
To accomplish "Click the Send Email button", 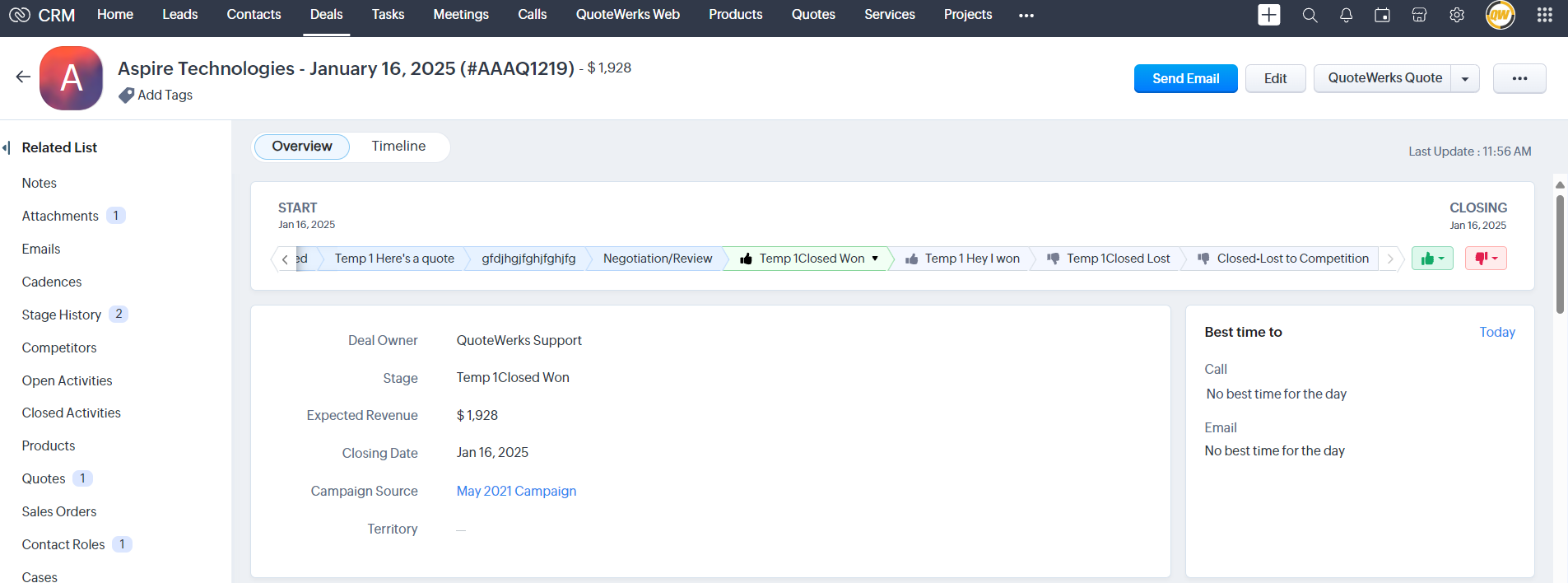I will (x=1185, y=79).
